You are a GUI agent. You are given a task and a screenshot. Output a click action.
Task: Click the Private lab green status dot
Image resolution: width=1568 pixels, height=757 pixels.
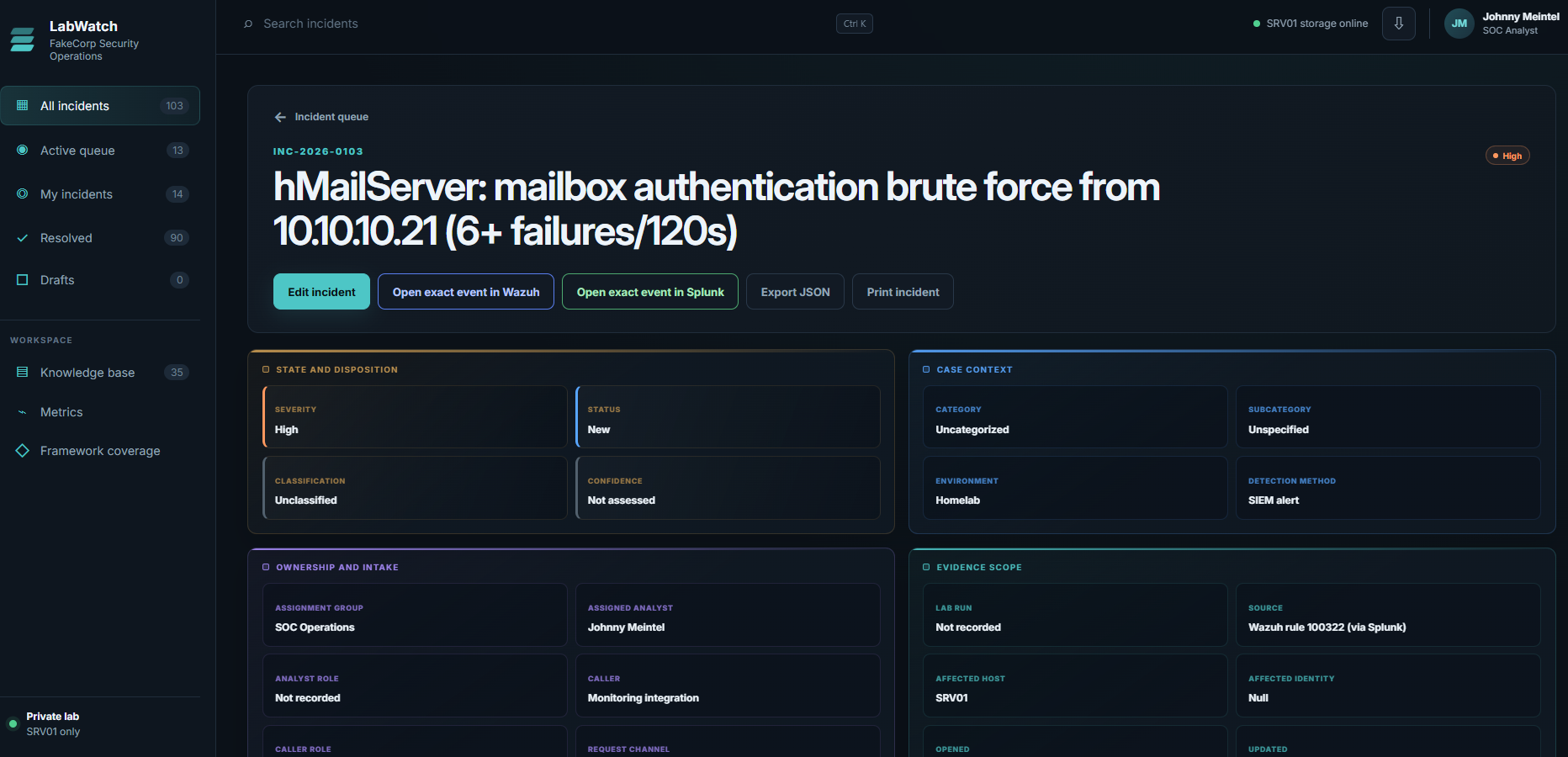13,723
